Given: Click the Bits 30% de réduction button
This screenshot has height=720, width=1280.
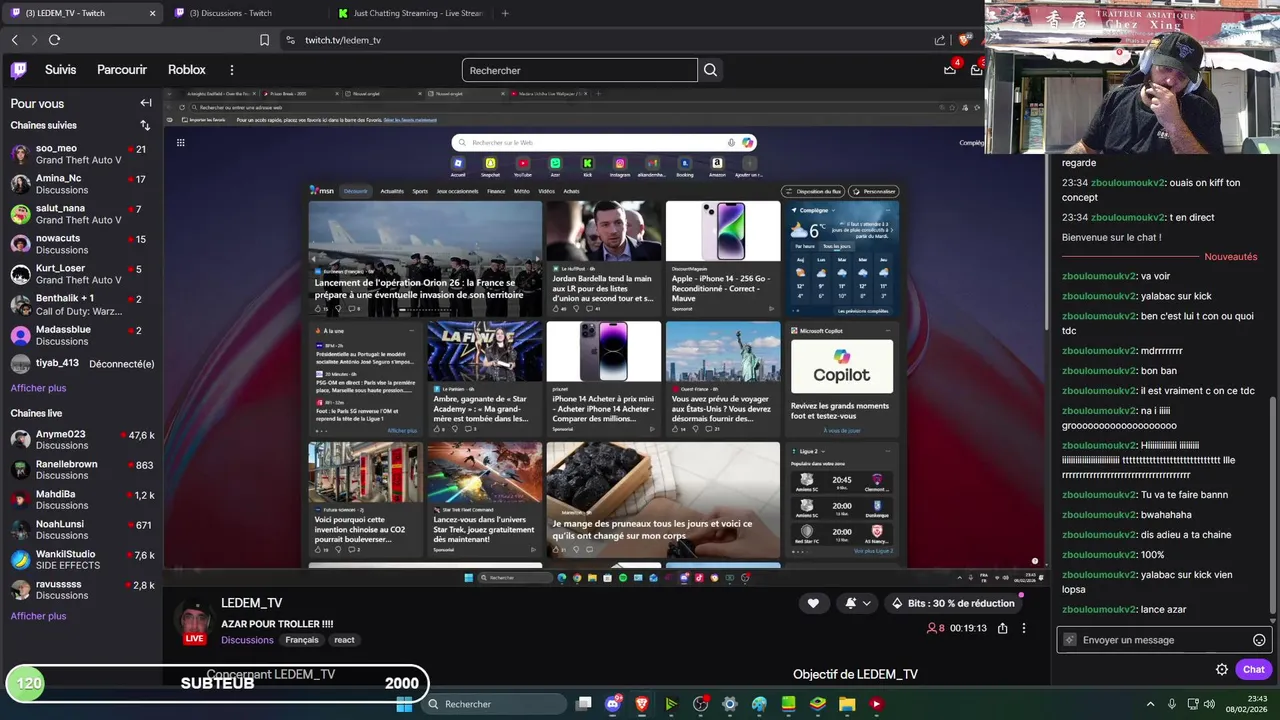Looking at the screenshot, I should pos(954,603).
